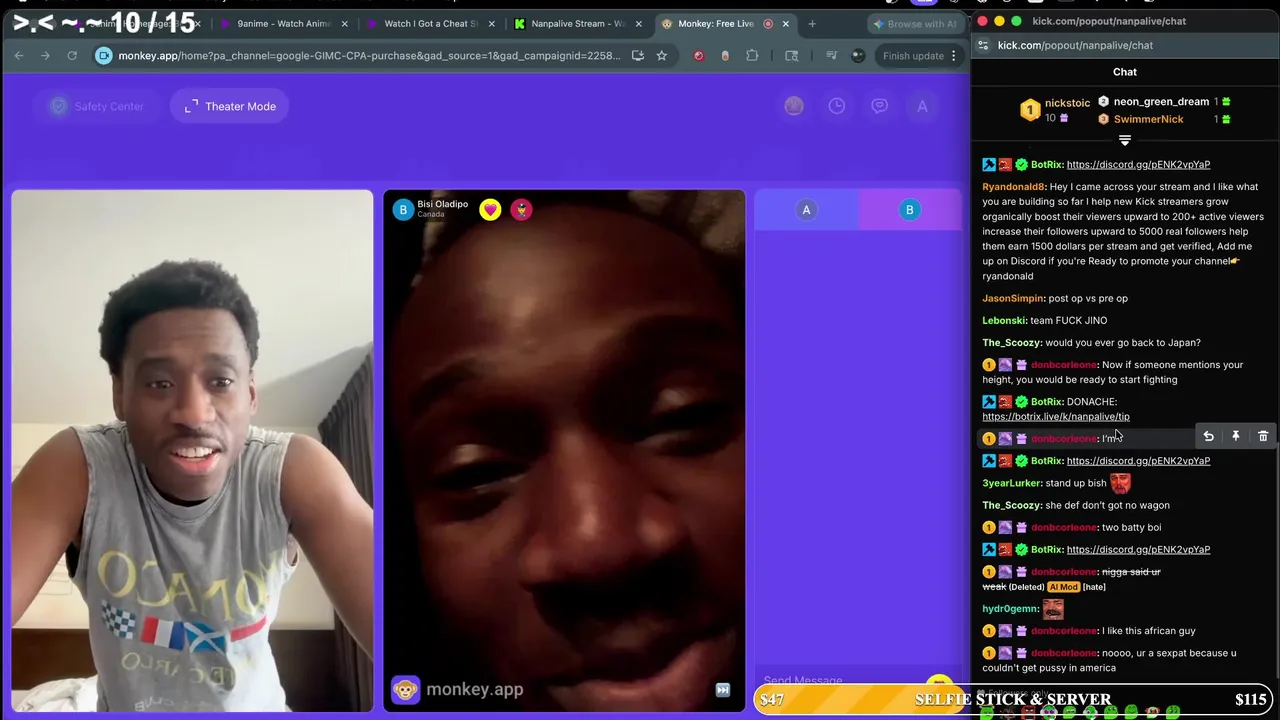Switch to the Nanpalive Stream tab
This screenshot has height=720, width=1280.
(x=578, y=24)
